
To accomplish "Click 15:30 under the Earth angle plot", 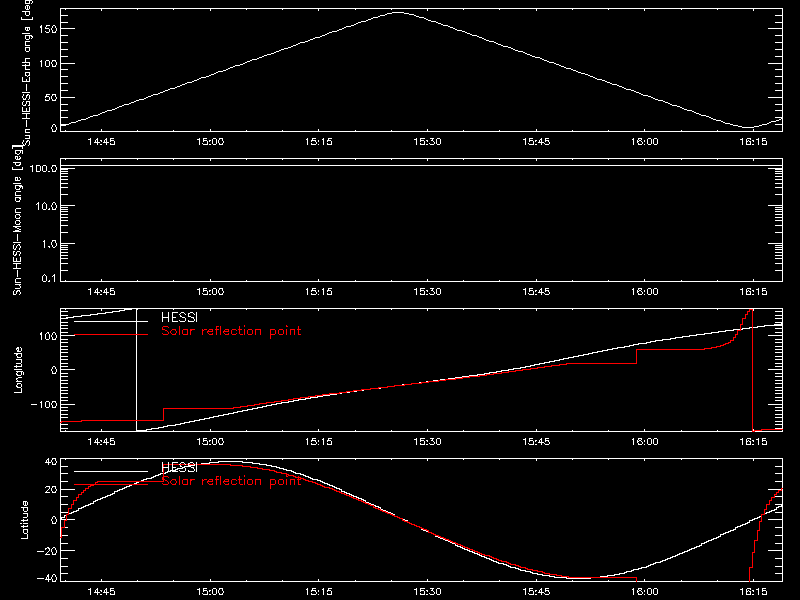I will [428, 142].
